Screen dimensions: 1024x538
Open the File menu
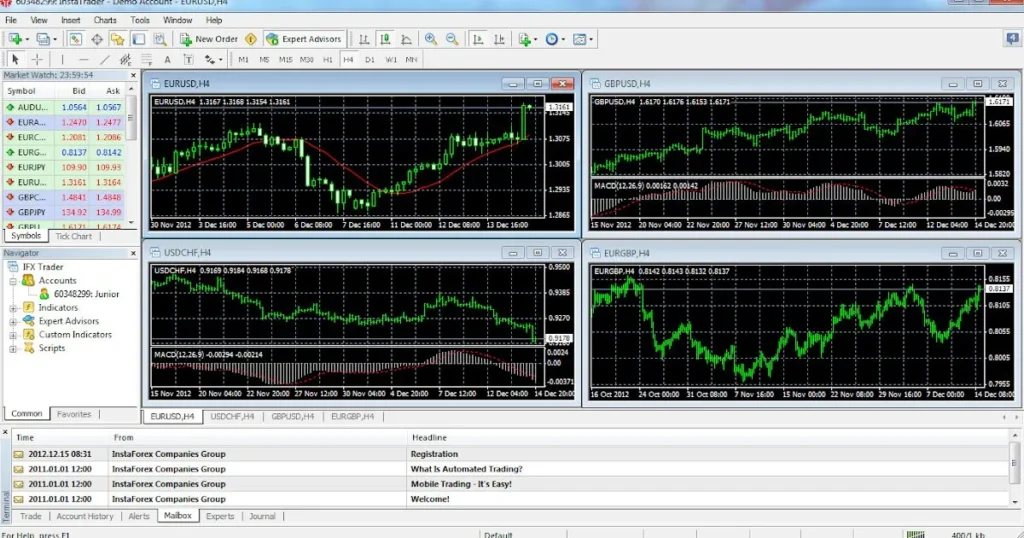(x=11, y=20)
